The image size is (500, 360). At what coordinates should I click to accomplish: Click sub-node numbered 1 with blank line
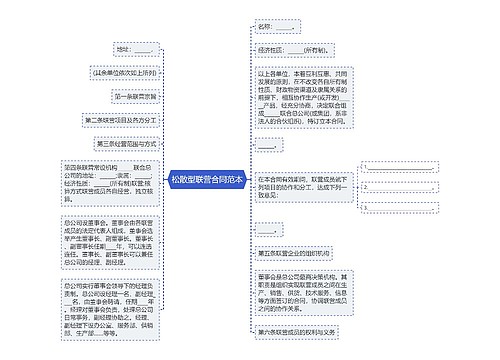400,167
